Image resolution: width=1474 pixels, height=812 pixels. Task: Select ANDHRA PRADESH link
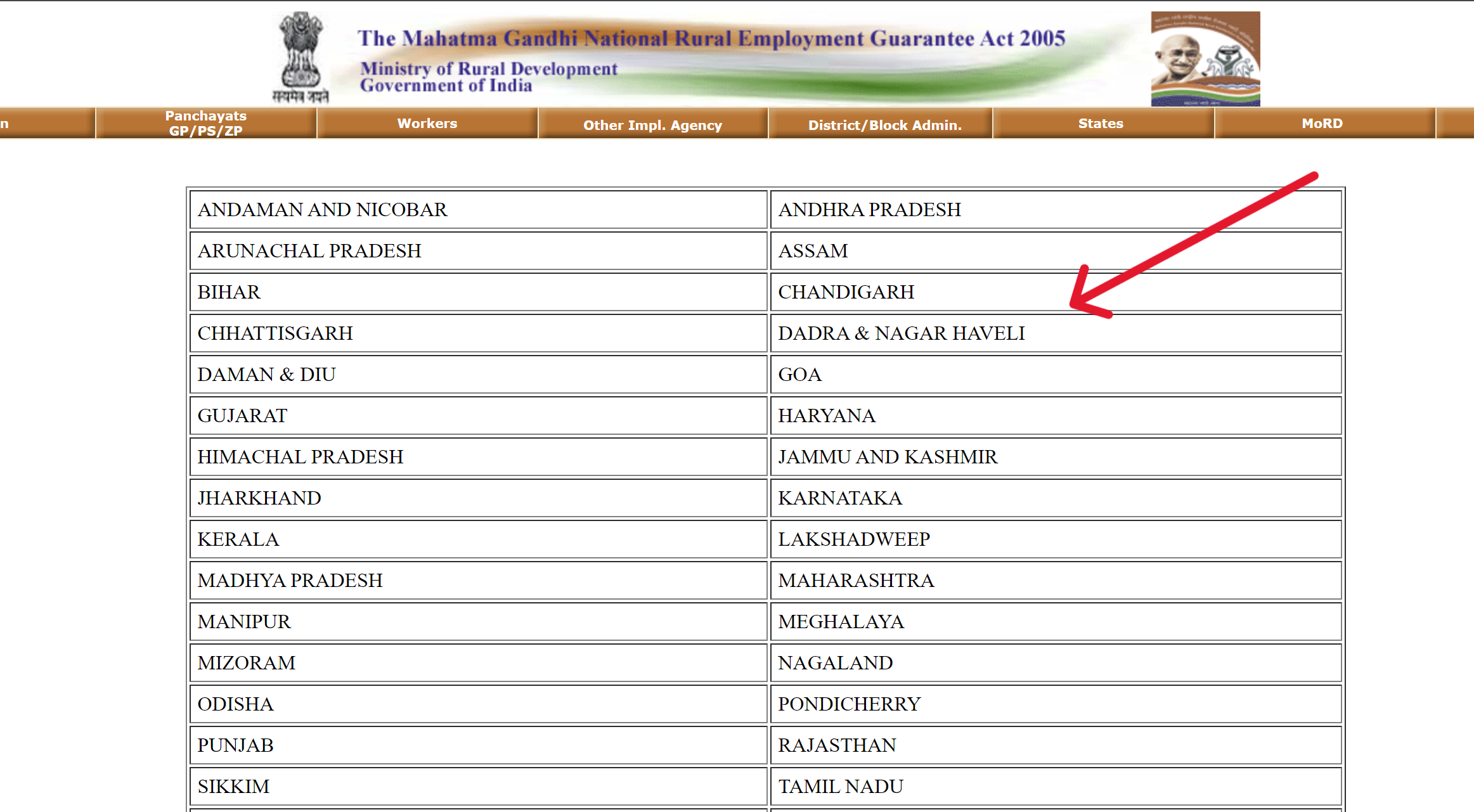click(870, 210)
